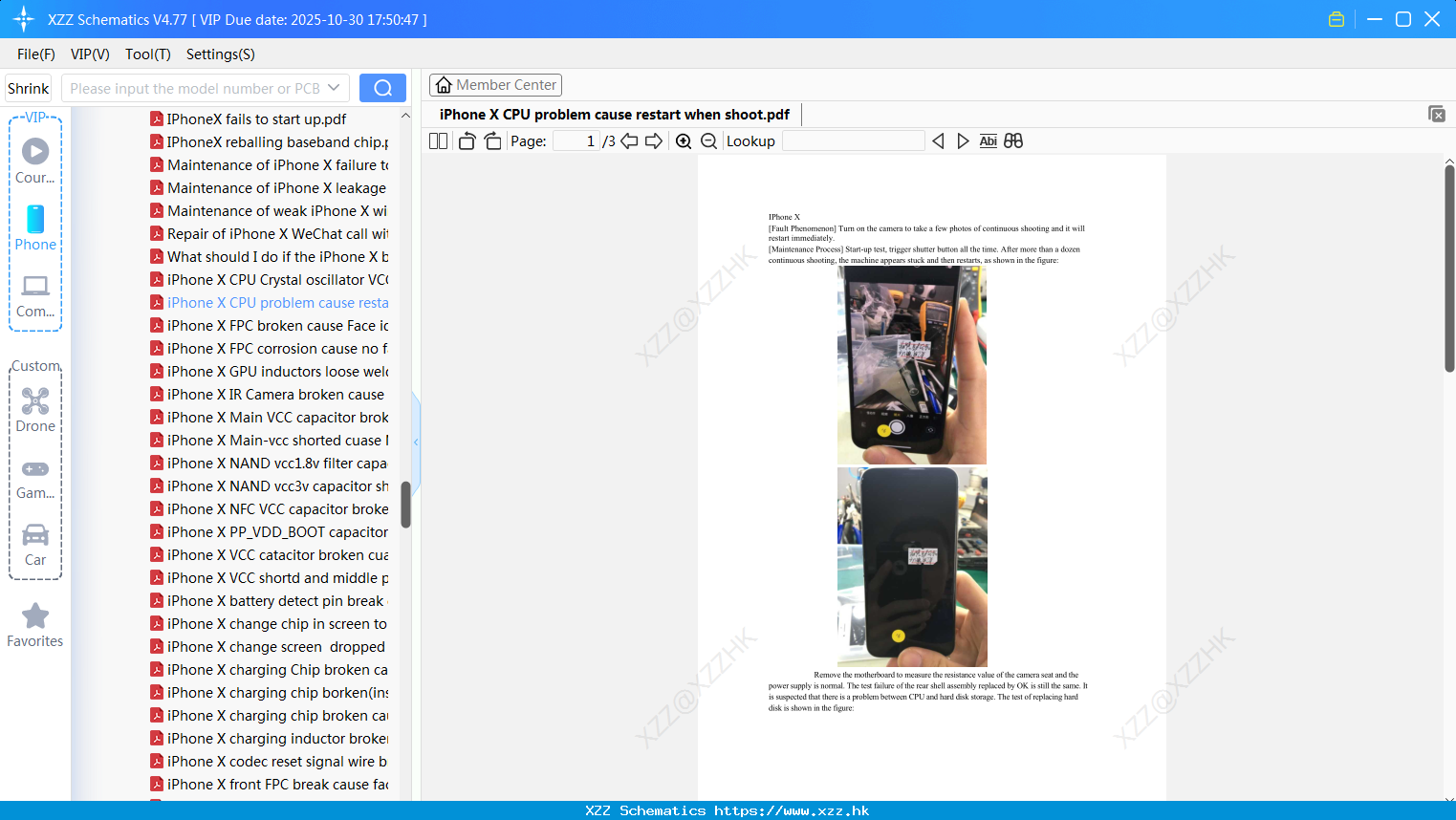This screenshot has height=820, width=1456.
Task: Open Favorites star in sidebar
Action: [x=35, y=625]
